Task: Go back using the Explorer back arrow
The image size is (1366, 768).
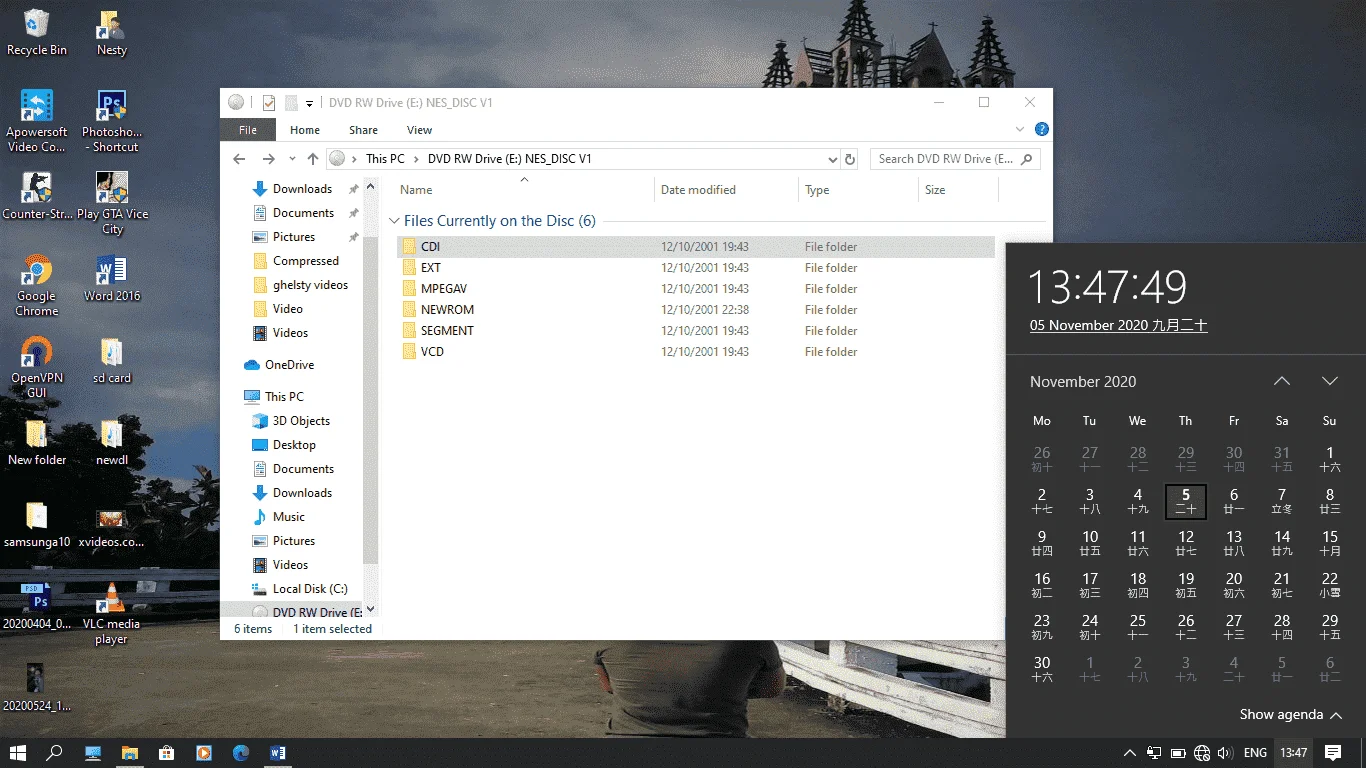Action: (239, 159)
